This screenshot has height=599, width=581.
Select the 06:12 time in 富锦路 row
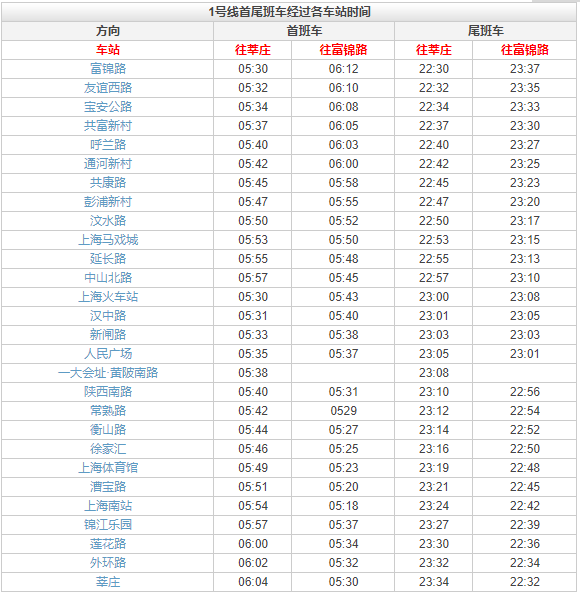coord(343,69)
